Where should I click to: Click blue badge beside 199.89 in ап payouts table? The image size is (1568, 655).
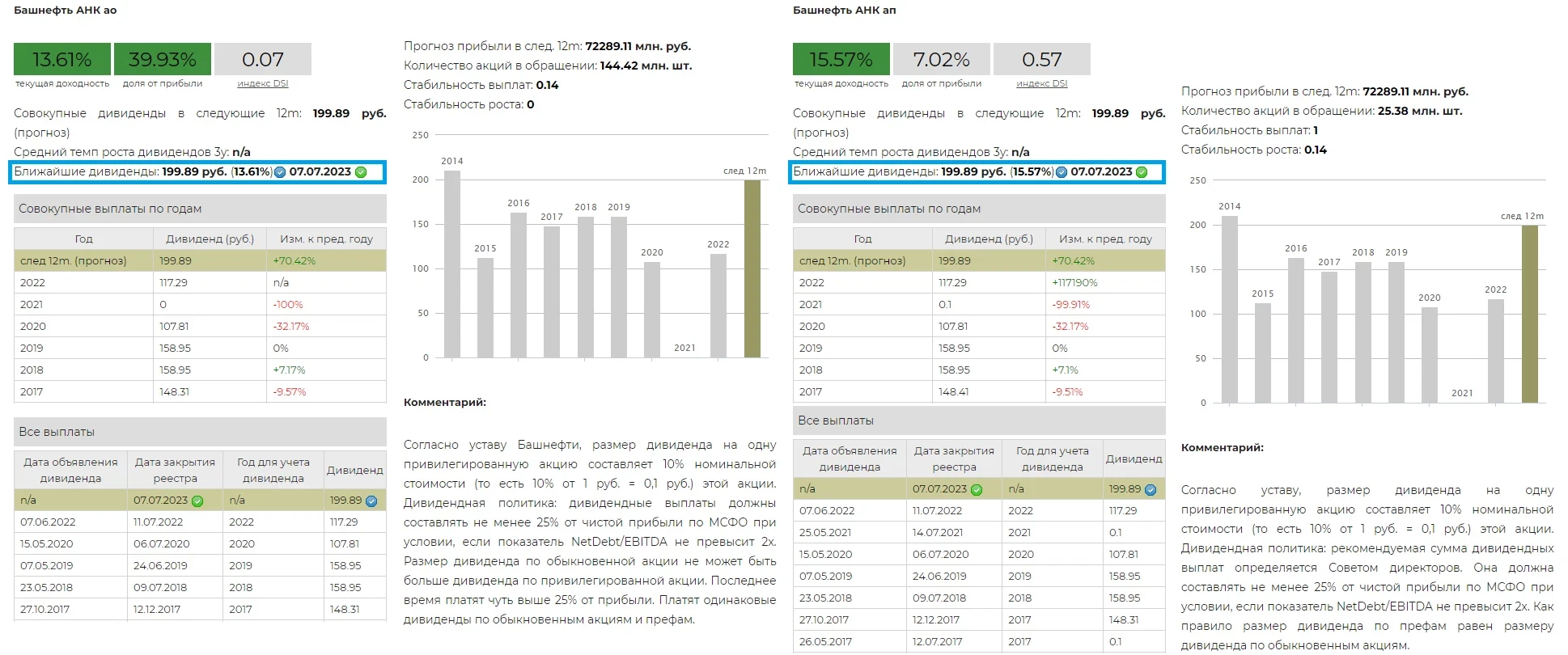[x=1151, y=490]
